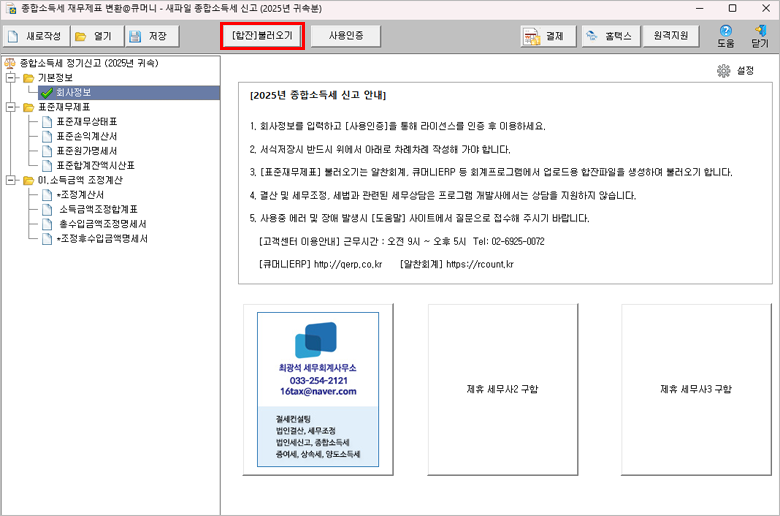
Task: Collapse the 01.소득금액 조정계산 folder
Action: click(x=10, y=180)
